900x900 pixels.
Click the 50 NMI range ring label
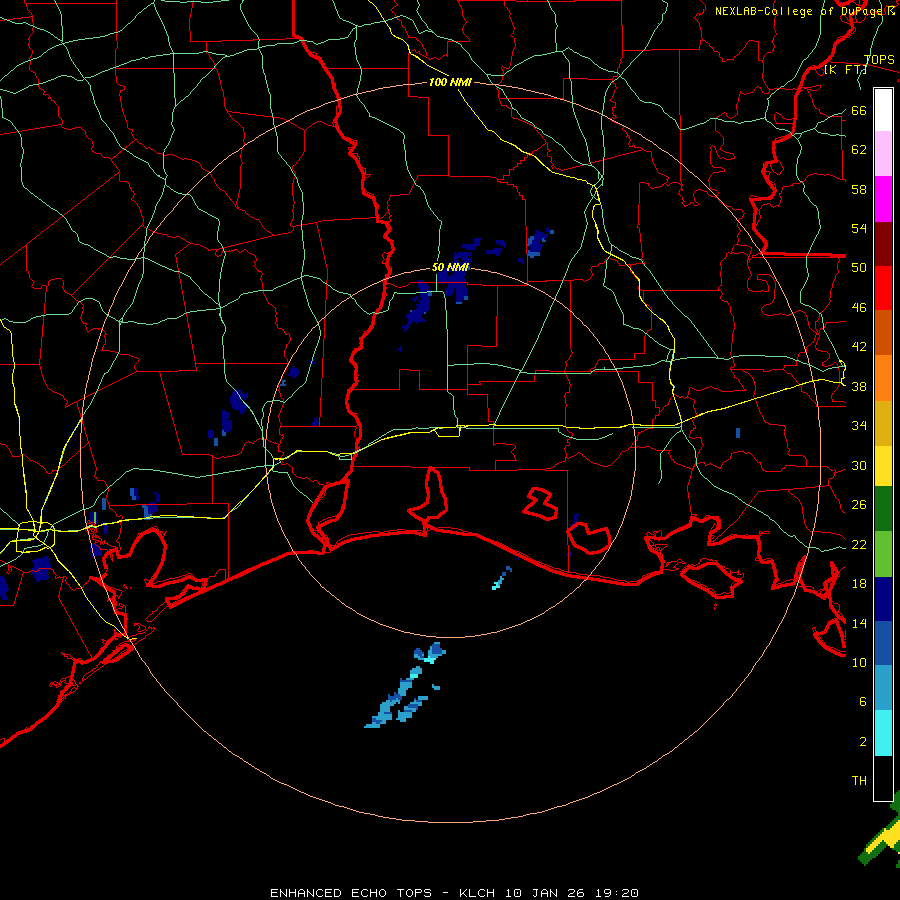[x=451, y=267]
